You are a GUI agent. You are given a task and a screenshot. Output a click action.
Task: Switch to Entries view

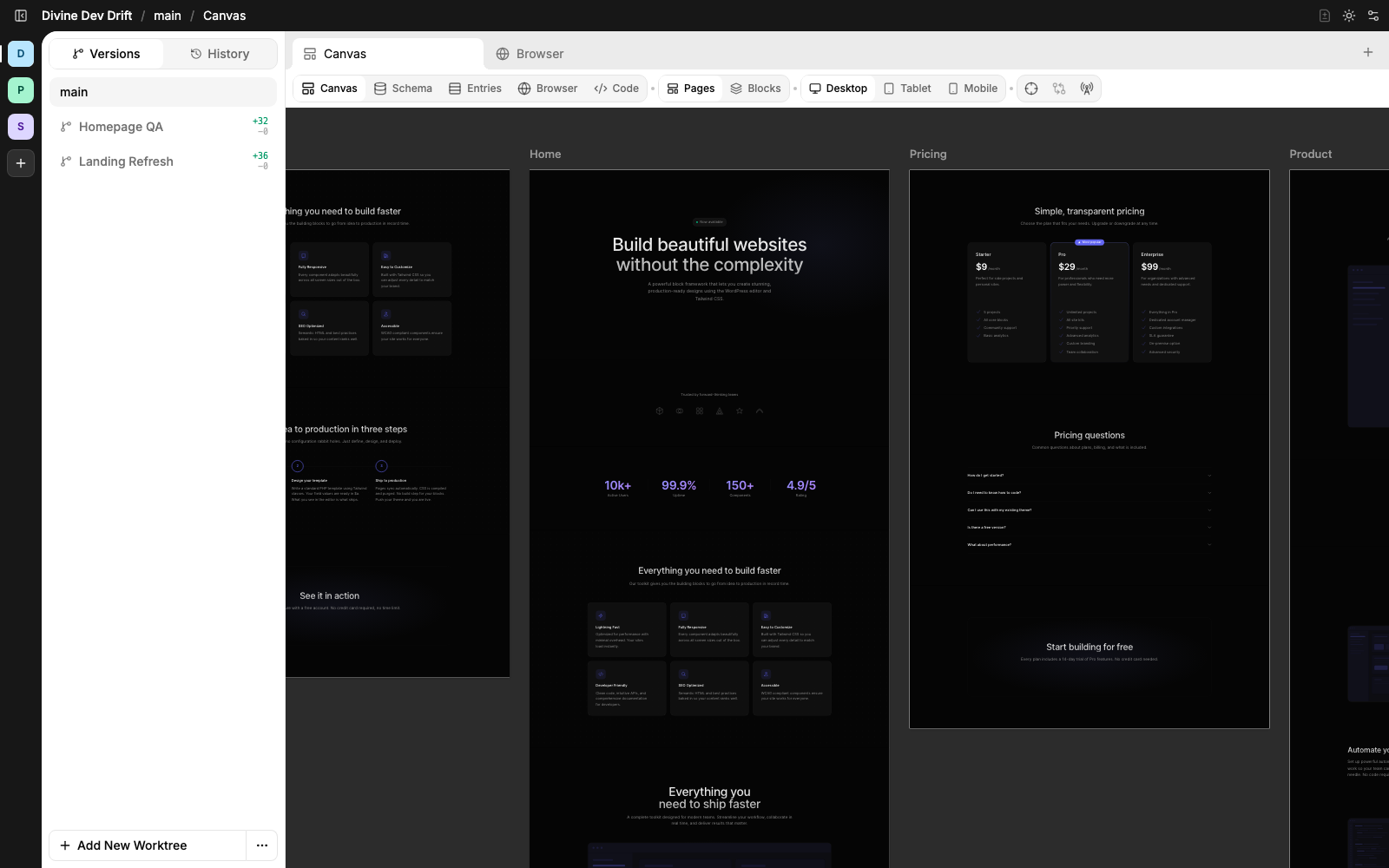(x=475, y=89)
